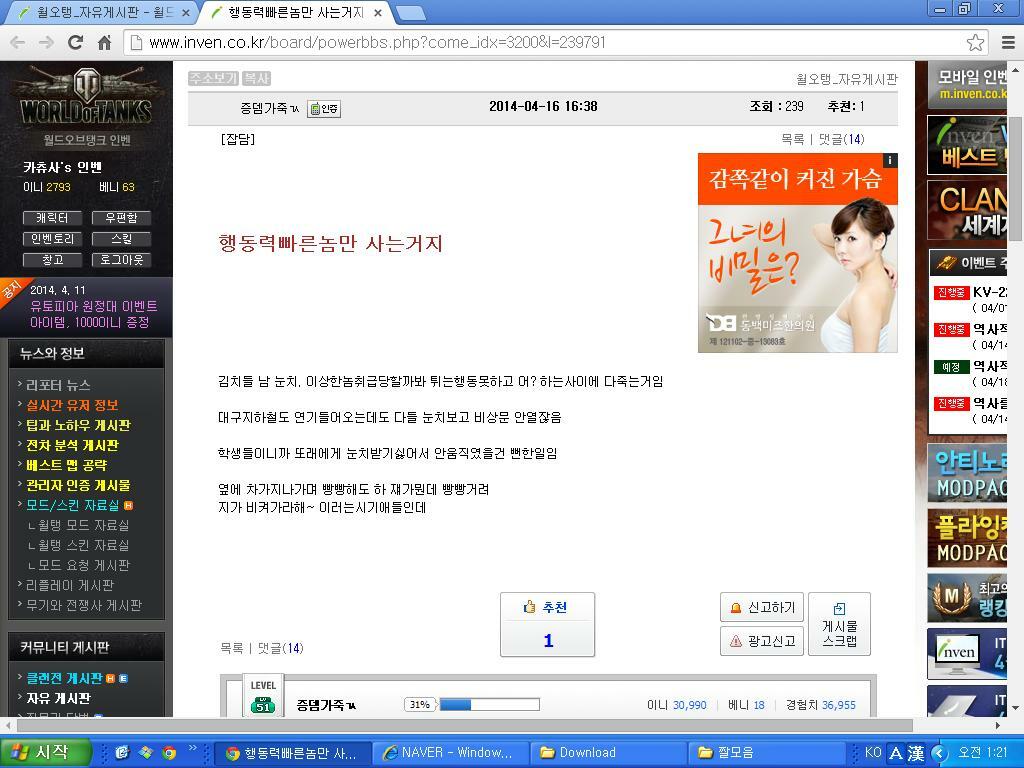Open 클랜전 게시판 link
The height and width of the screenshot is (768, 1024).
(x=64, y=679)
